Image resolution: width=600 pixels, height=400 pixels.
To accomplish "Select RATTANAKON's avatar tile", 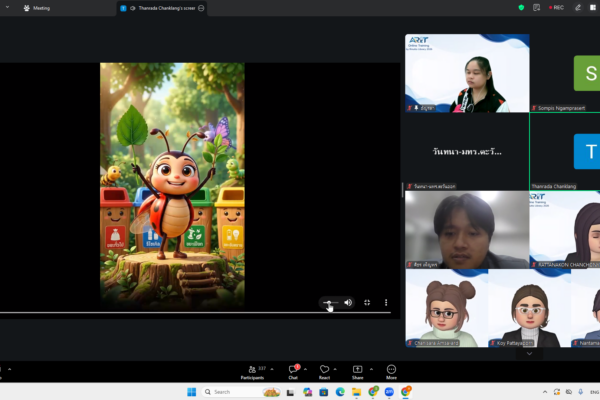I will [565, 230].
